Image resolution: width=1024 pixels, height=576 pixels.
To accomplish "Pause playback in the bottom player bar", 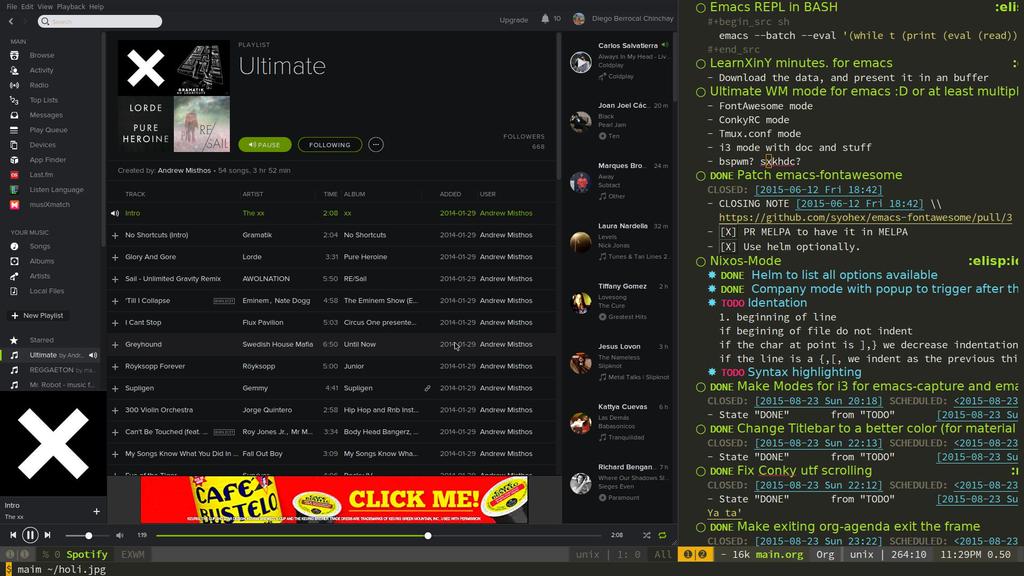I will [x=30, y=535].
